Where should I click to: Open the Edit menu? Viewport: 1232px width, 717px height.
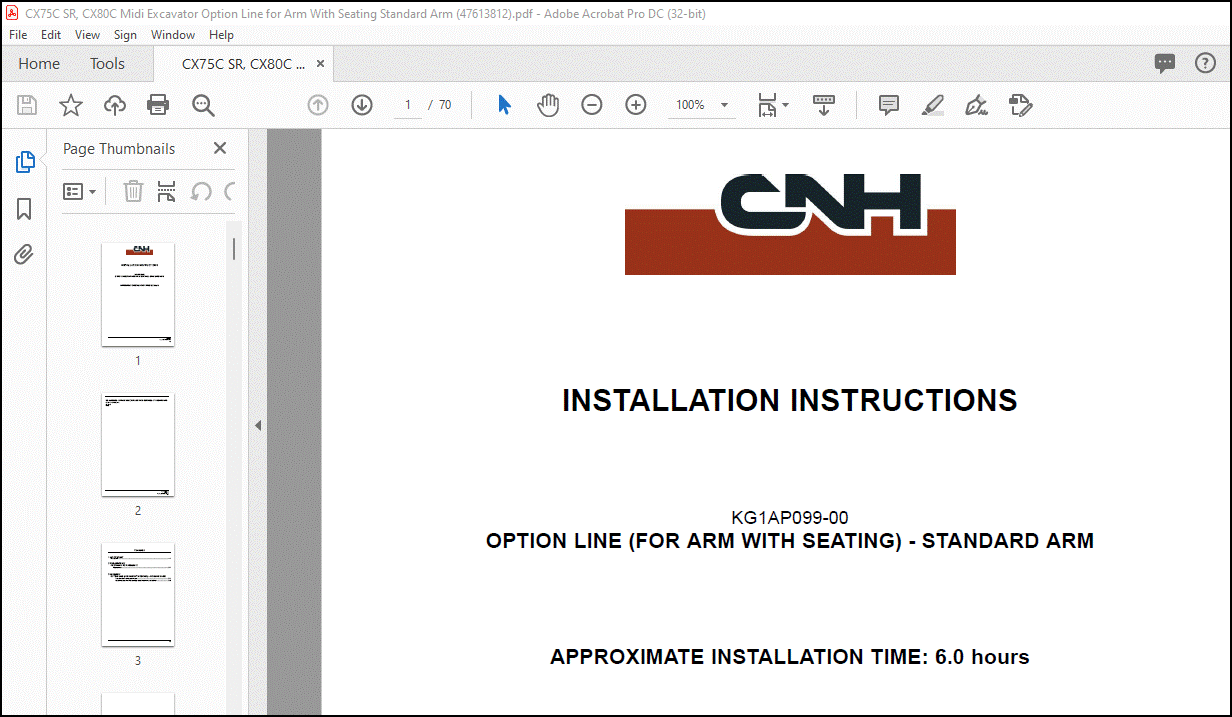point(51,35)
